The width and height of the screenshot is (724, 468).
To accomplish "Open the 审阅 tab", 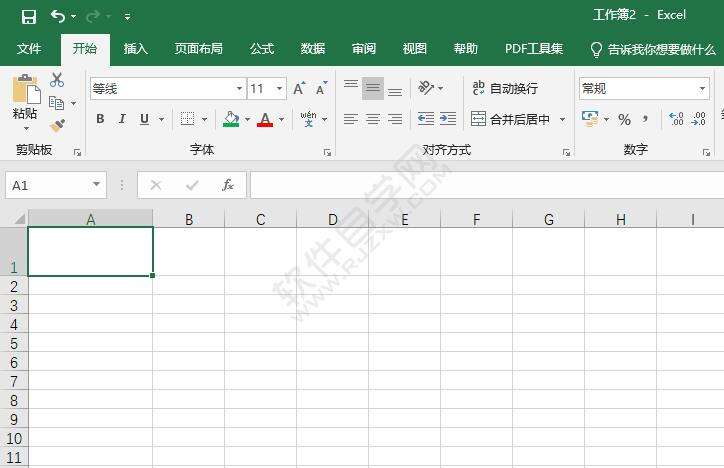I will coord(364,48).
